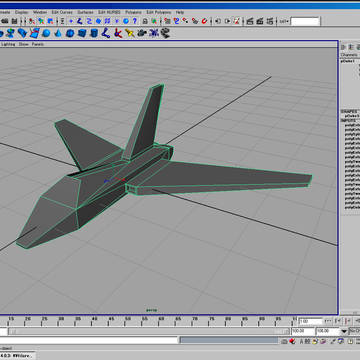
Task: Click the red and blue IK handle shelf icon
Action: pos(118,33)
